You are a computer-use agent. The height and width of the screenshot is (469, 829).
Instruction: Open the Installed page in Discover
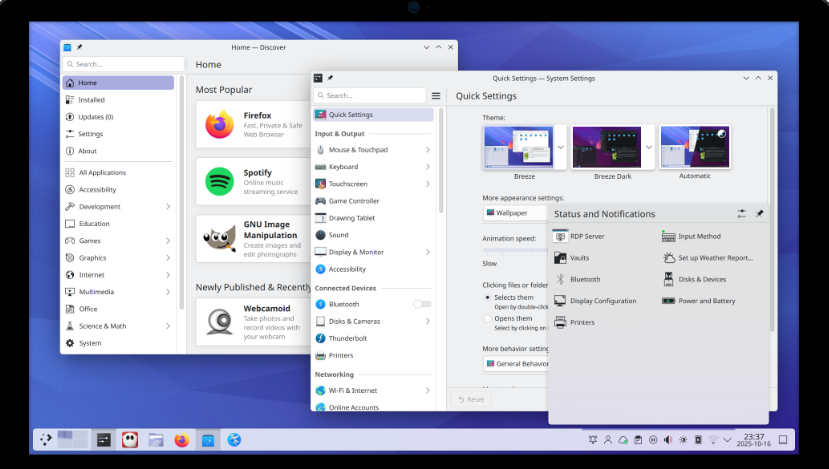coord(91,100)
